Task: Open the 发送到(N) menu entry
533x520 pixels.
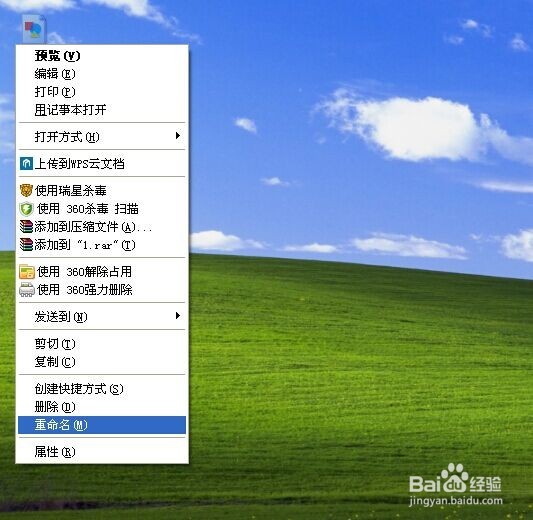Action: 102,317
